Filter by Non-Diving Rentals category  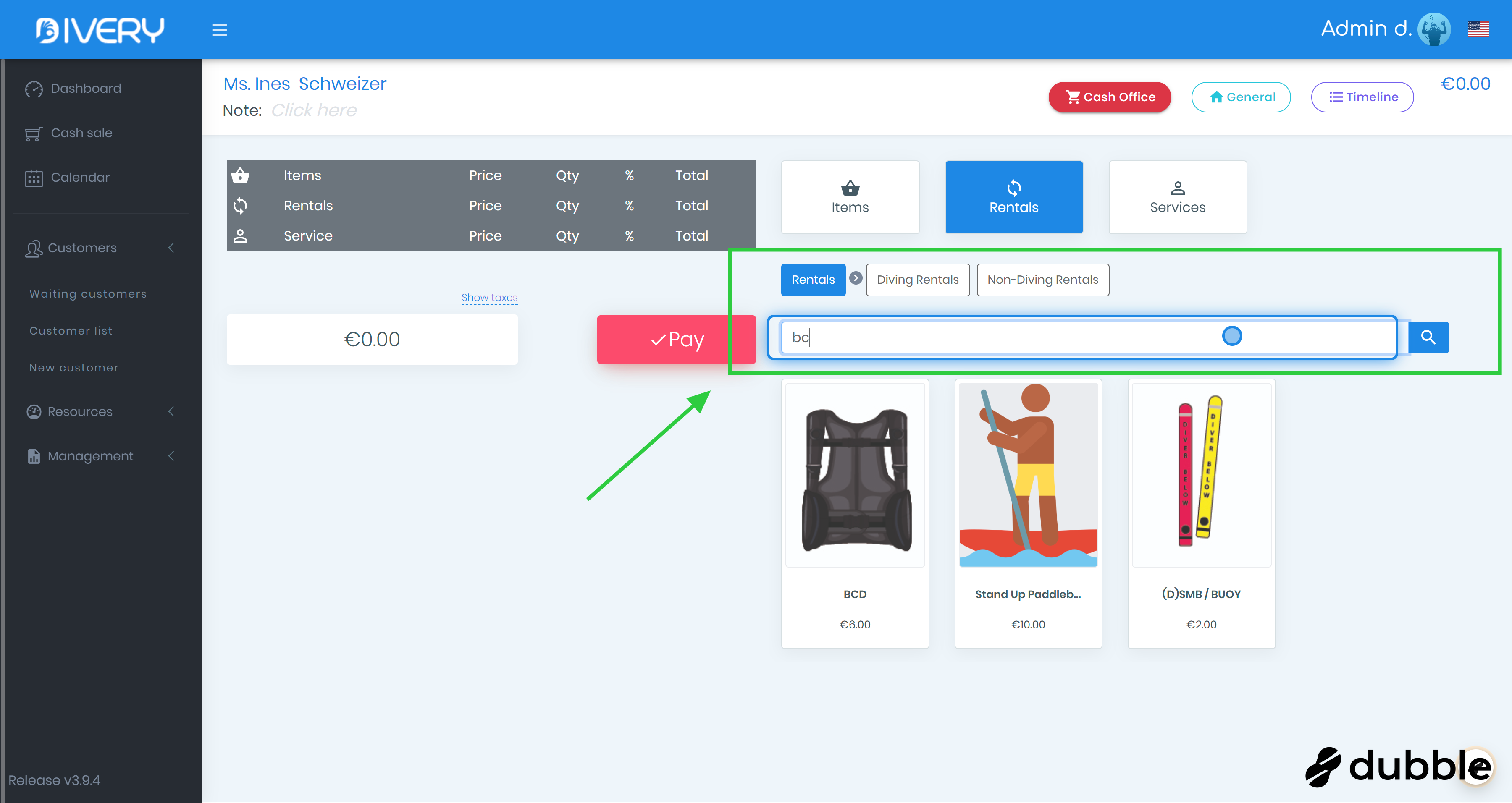(x=1042, y=280)
